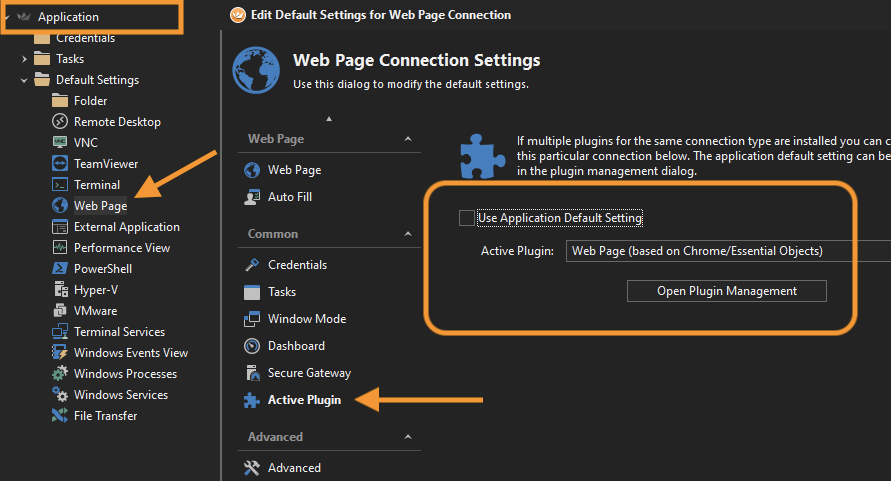Open the Dashboard settings page

296,346
